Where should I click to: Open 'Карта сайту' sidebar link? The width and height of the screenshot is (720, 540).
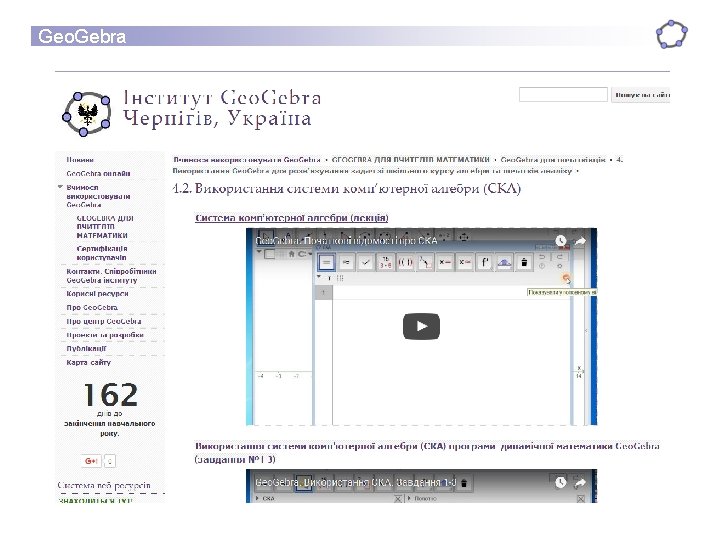pos(89,362)
